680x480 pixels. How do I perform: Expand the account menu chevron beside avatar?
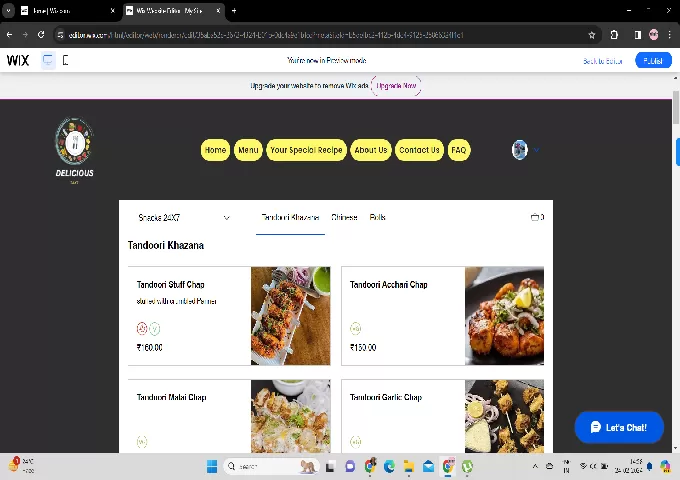click(536, 150)
